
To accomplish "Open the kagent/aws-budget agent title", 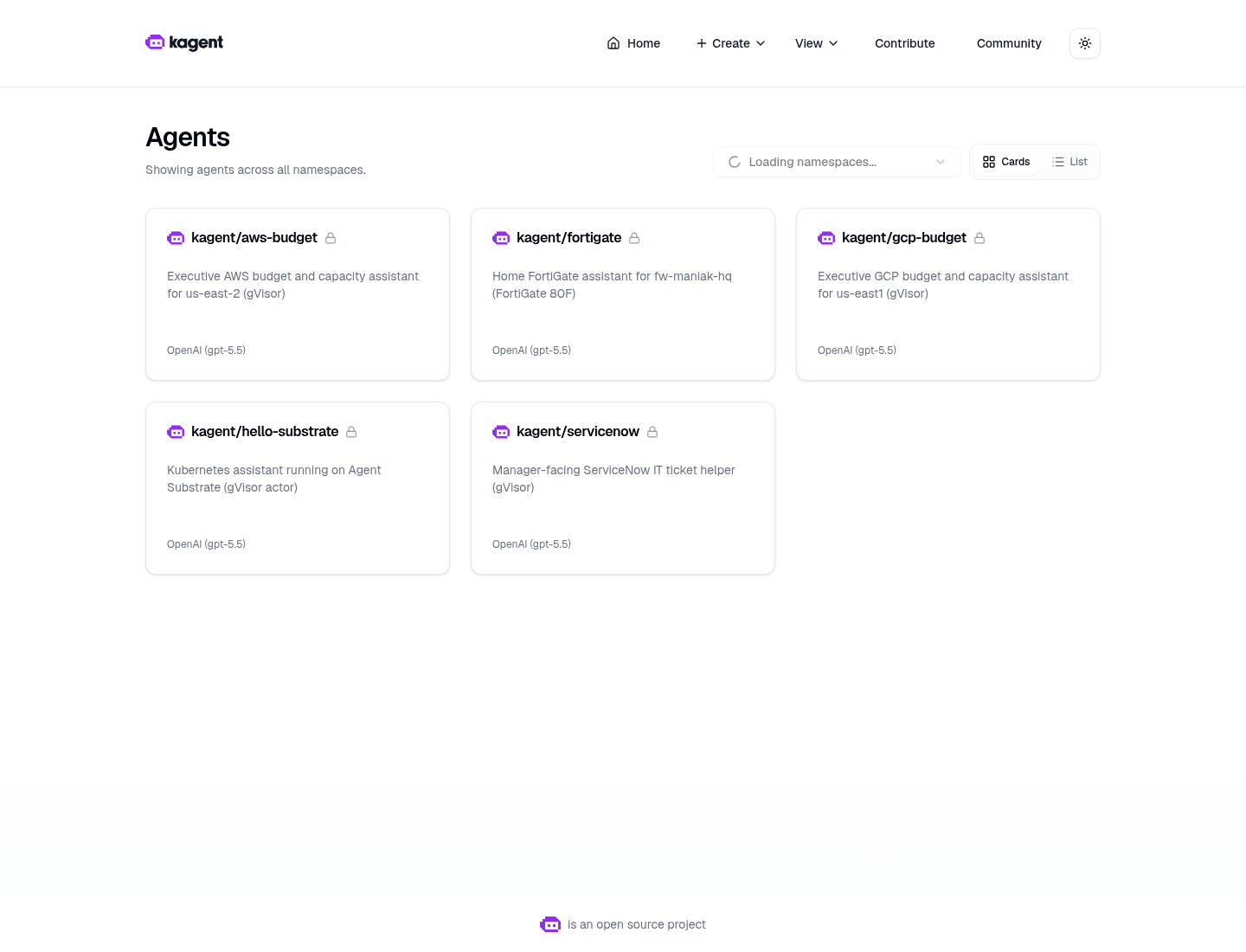I will tap(254, 238).
